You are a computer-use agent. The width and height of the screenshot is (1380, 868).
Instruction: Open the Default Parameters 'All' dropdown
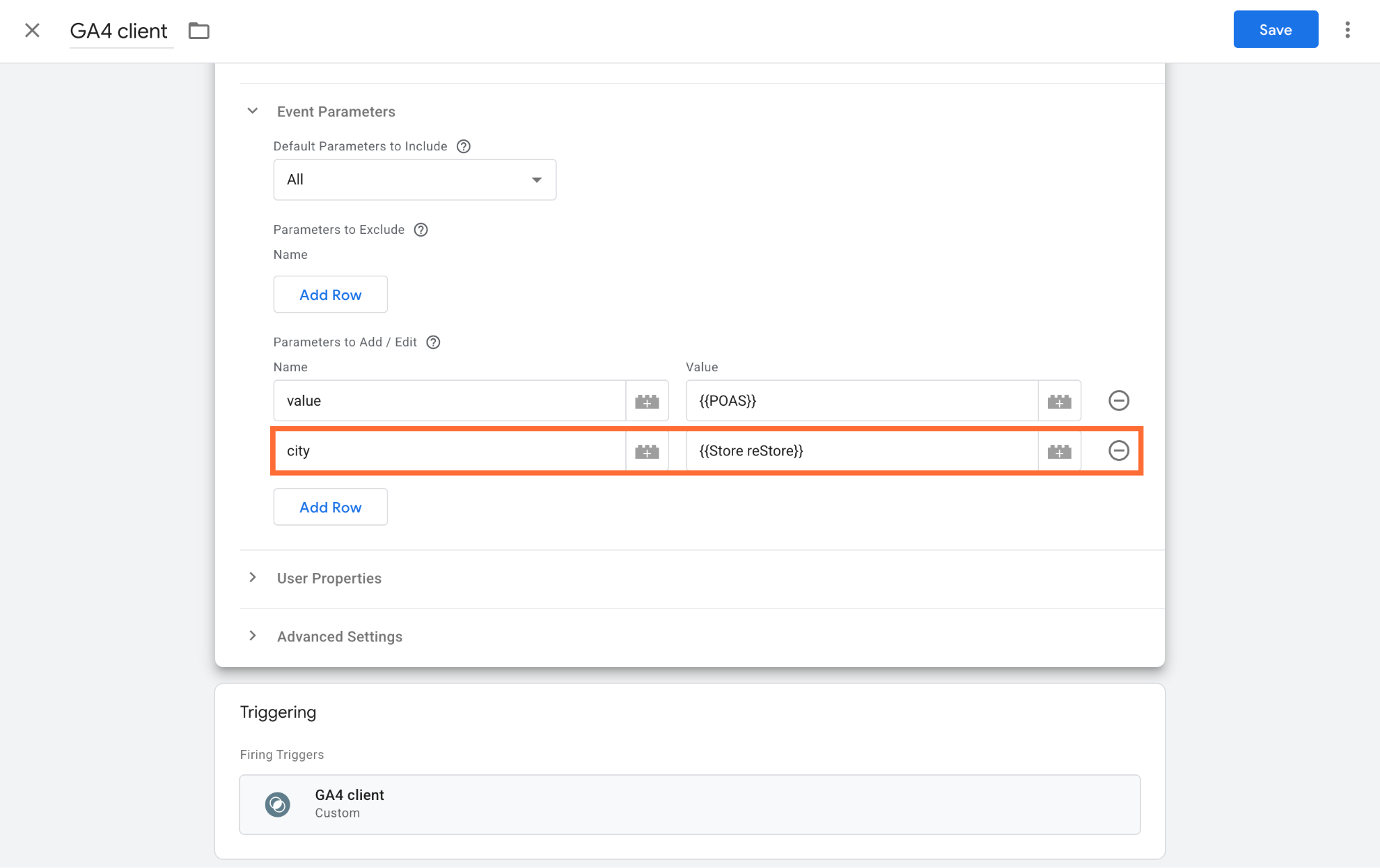coord(414,180)
